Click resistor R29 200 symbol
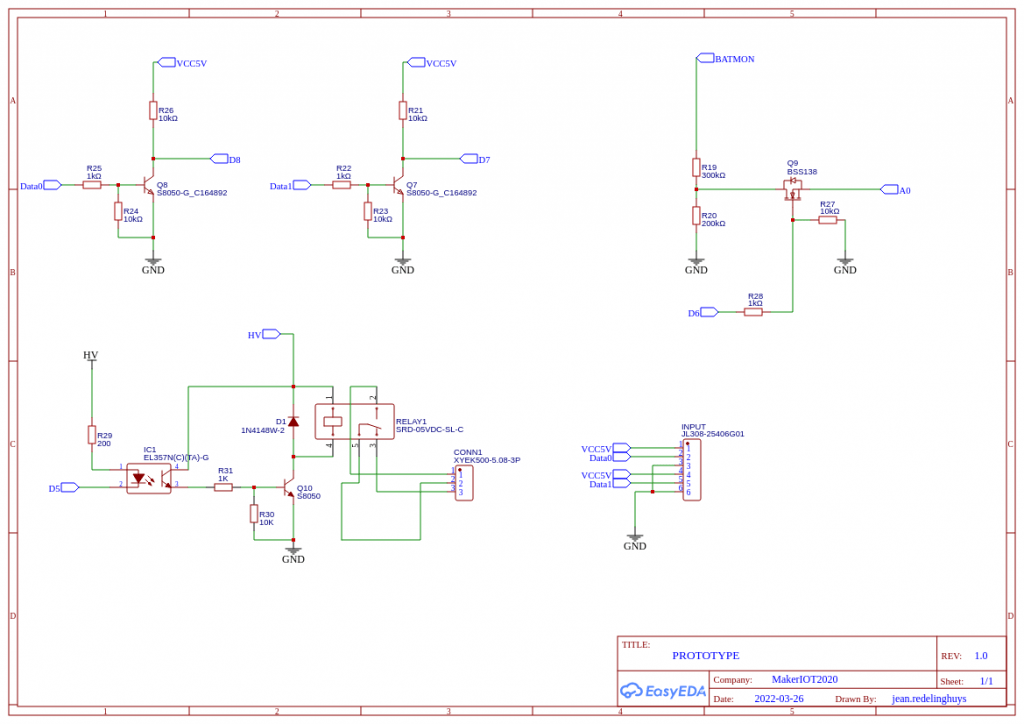Image resolution: width=1024 pixels, height=724 pixels. click(x=92, y=435)
